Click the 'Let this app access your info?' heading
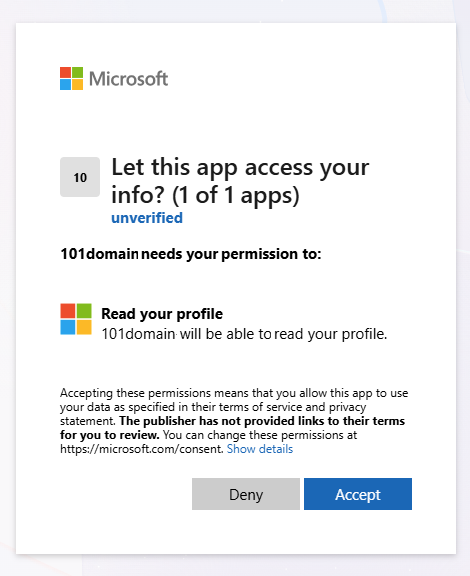This screenshot has height=576, width=470. tap(240, 181)
